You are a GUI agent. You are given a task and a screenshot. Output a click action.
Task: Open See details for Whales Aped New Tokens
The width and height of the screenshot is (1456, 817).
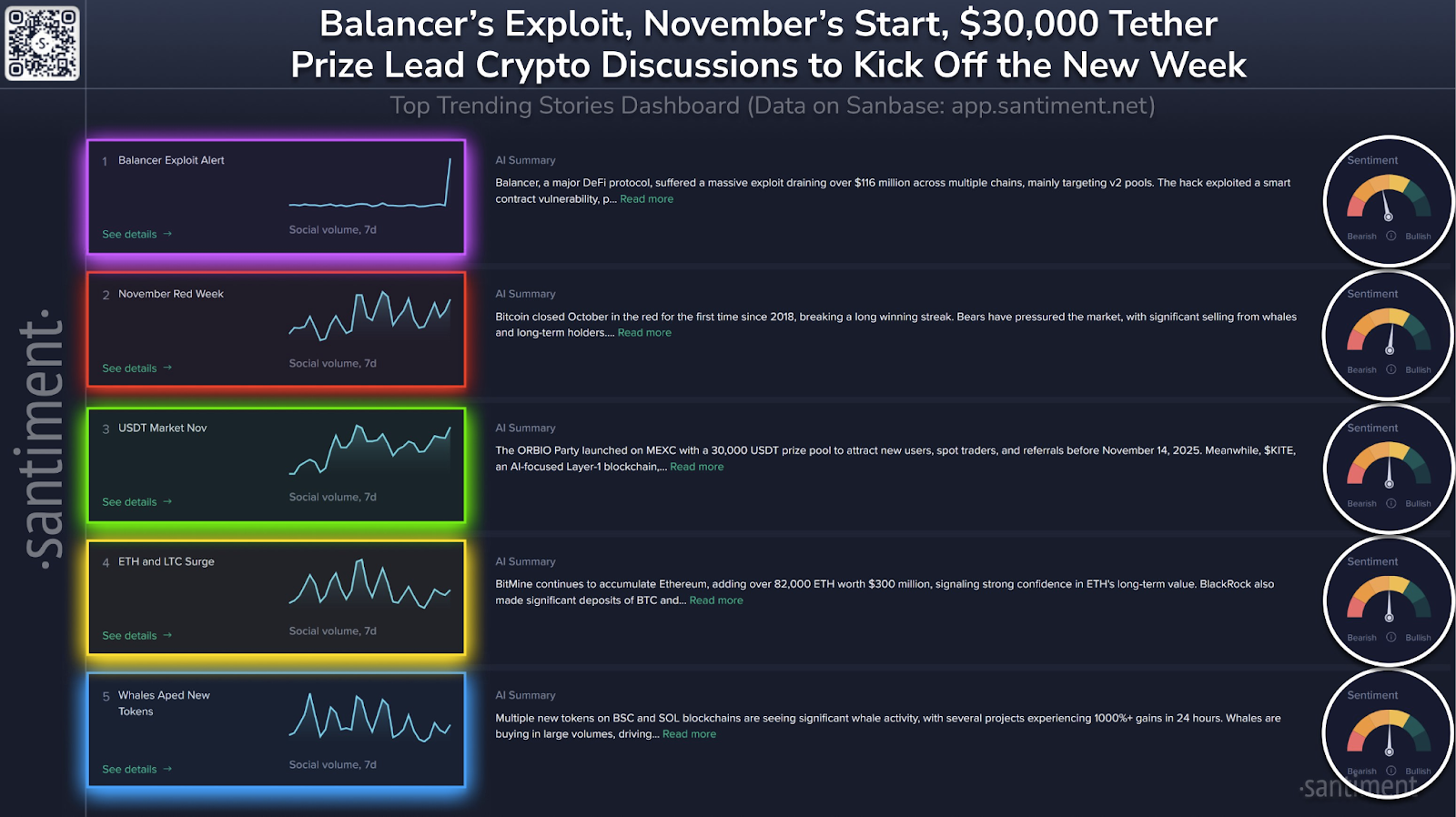point(135,769)
